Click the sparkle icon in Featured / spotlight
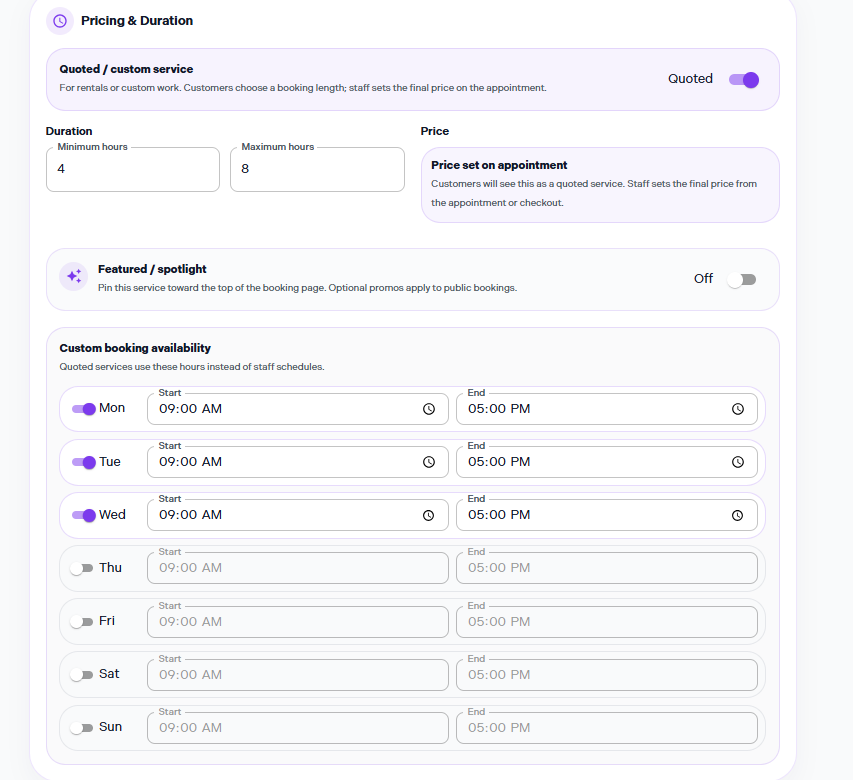853x780 pixels. (x=74, y=276)
